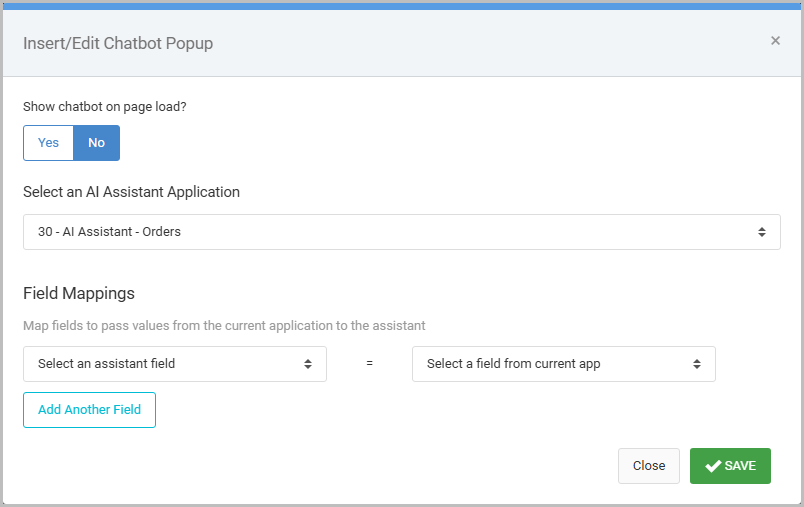Open 'Select a field from current app' dropdown
The width and height of the screenshot is (804, 507).
tap(562, 364)
